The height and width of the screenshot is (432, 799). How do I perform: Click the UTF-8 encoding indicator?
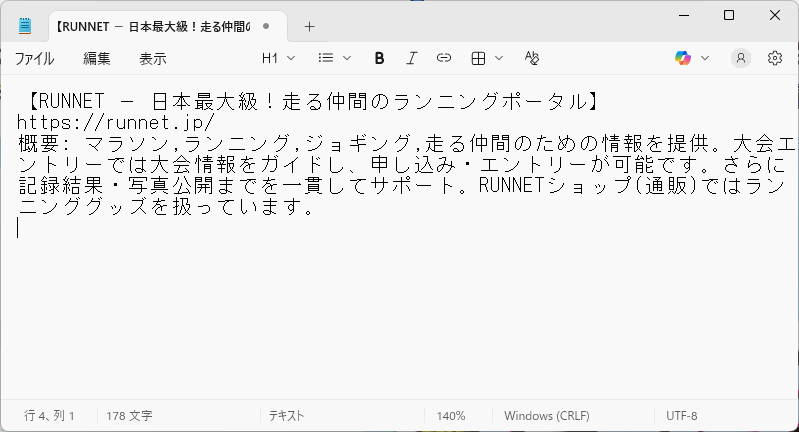682,415
